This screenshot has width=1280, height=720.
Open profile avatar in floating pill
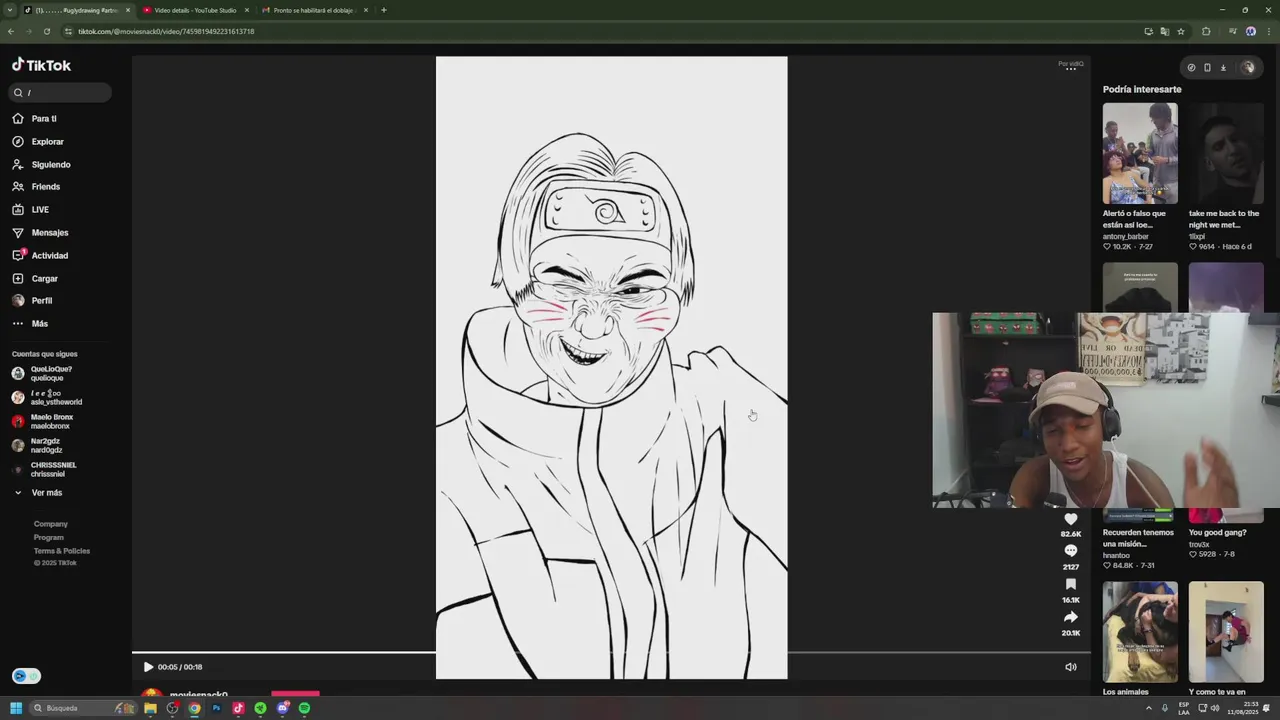click(1248, 68)
